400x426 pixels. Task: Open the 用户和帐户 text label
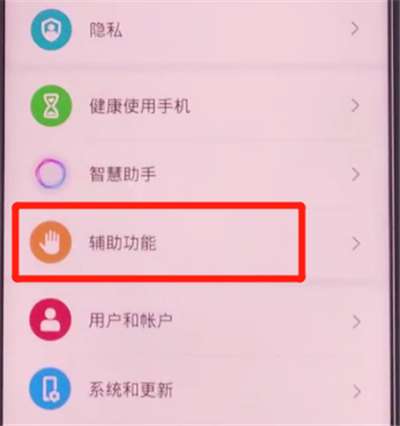pyautogui.click(x=130, y=321)
